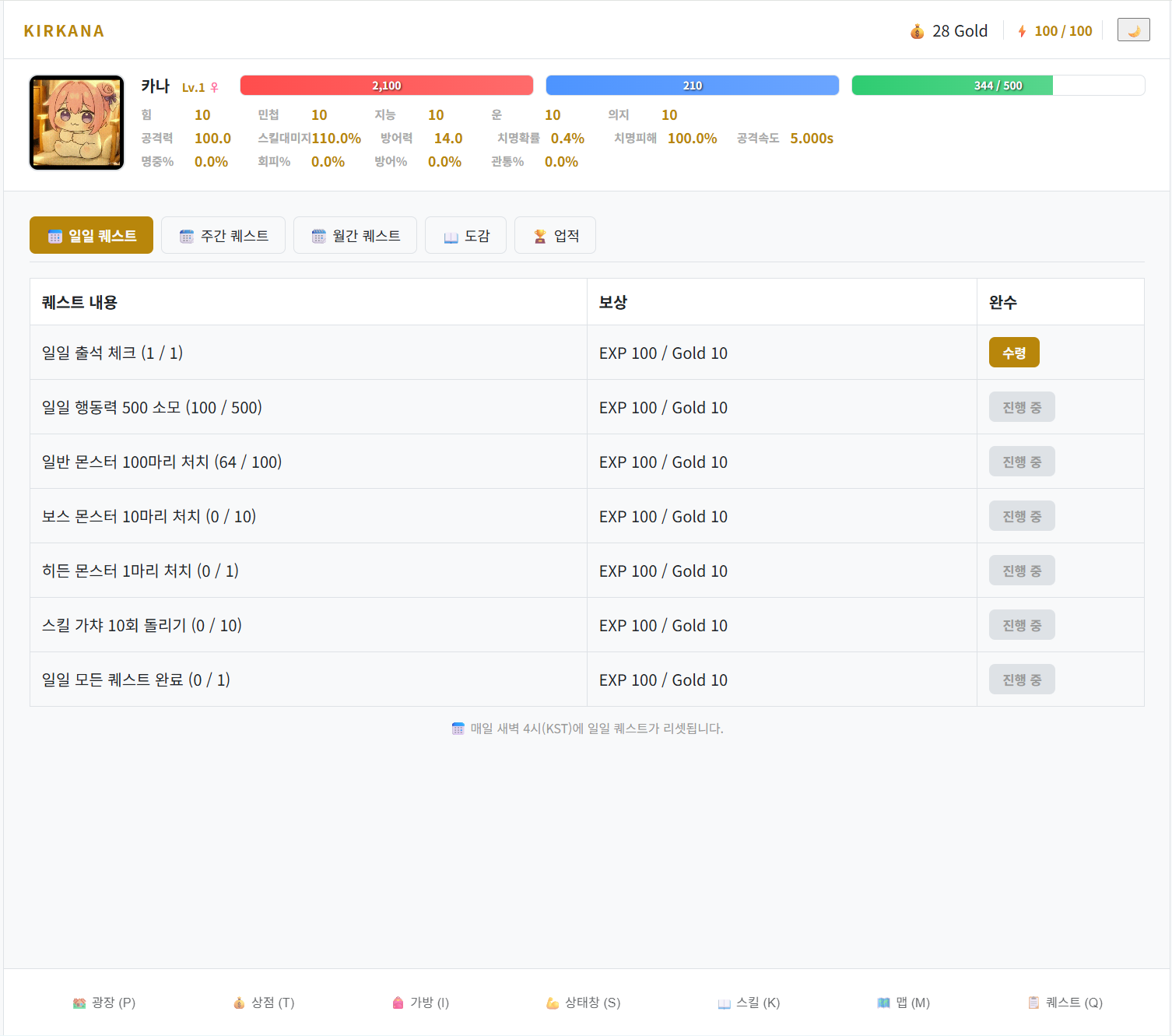Switch to the 주간 퀘스트 tab
The width and height of the screenshot is (1172, 1036).
coord(223,236)
